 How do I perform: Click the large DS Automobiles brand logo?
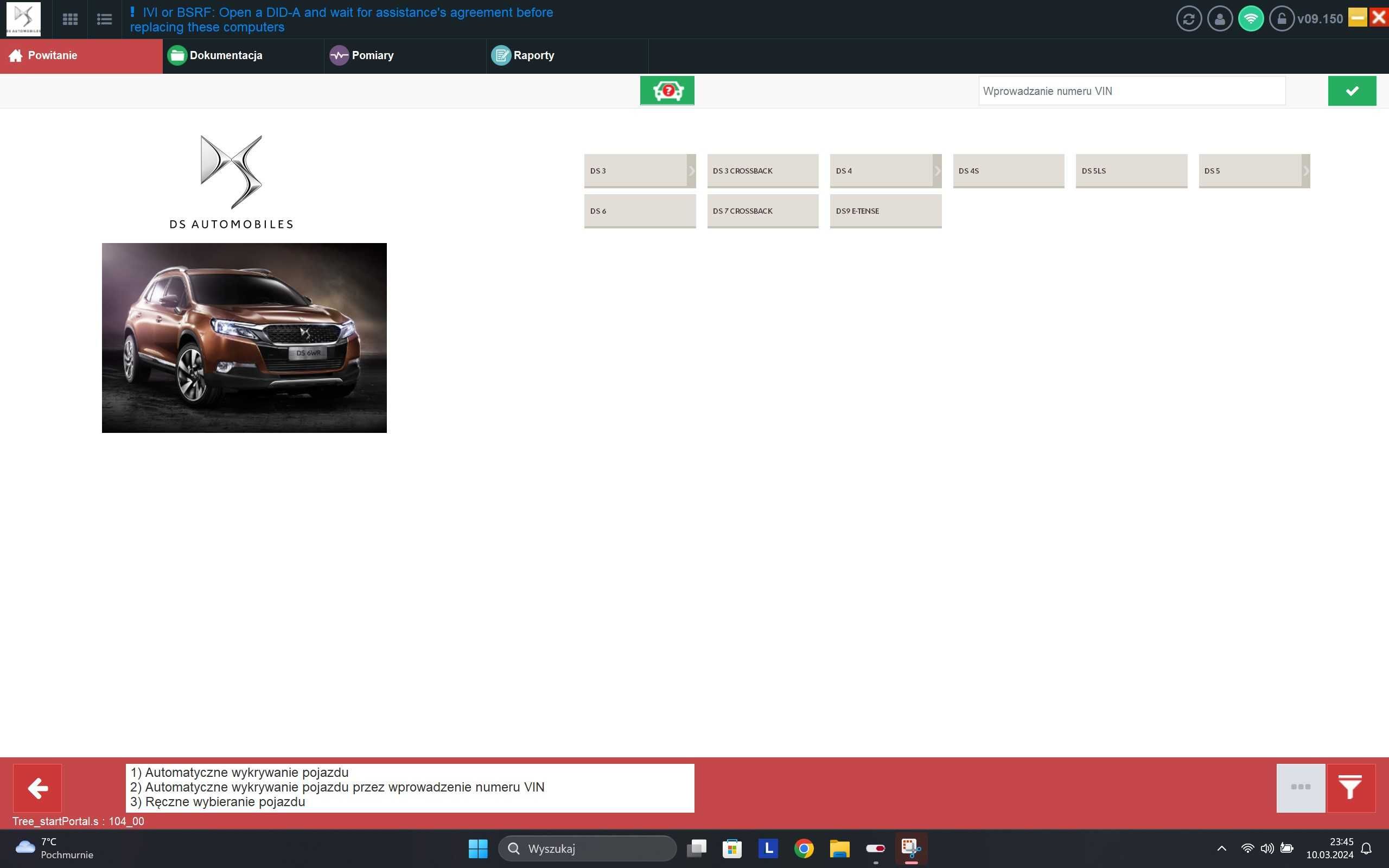click(x=231, y=182)
